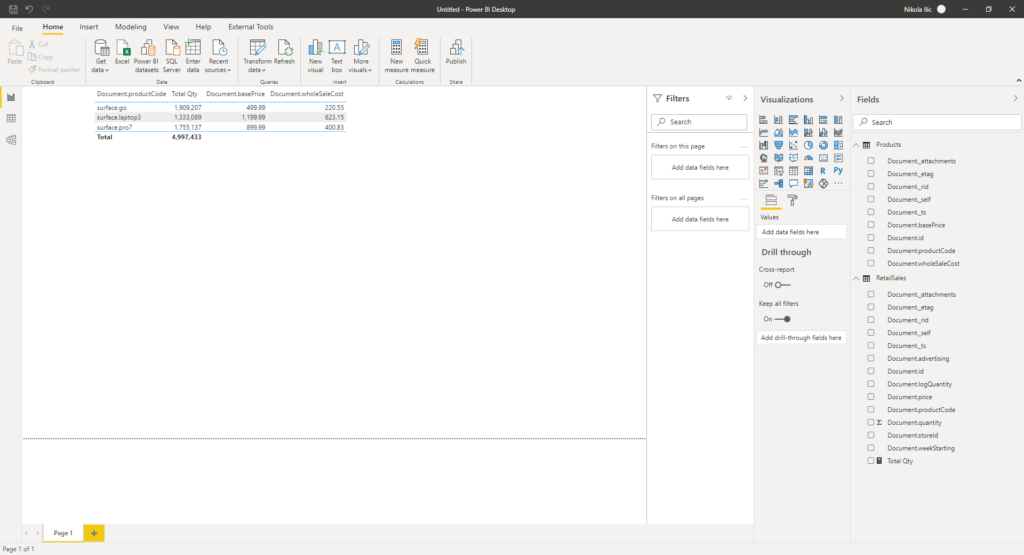Check Document.weekStarting field
Viewport: 1024px width, 555px height.
tap(871, 448)
